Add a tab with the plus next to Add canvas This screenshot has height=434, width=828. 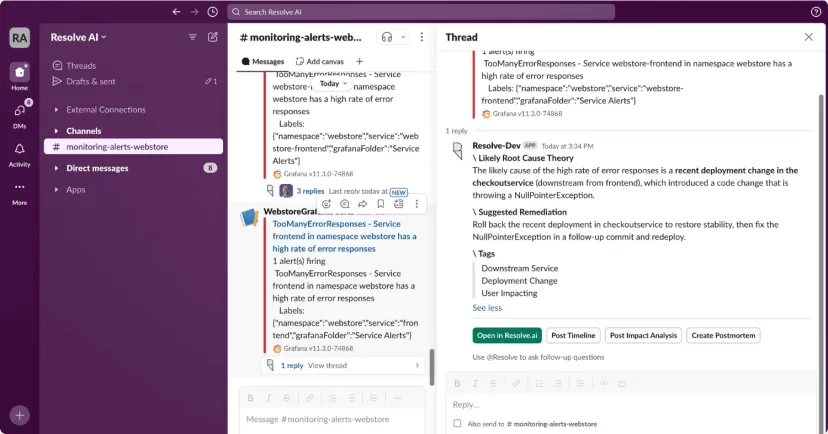pos(359,61)
